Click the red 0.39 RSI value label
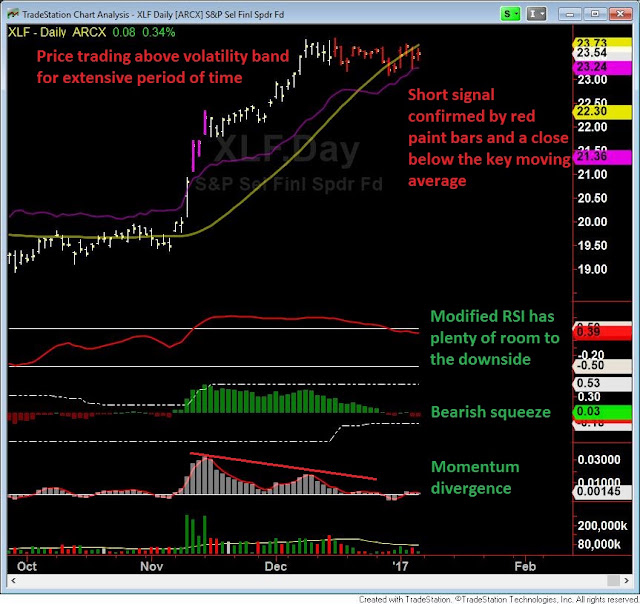640x604 pixels. point(602,332)
